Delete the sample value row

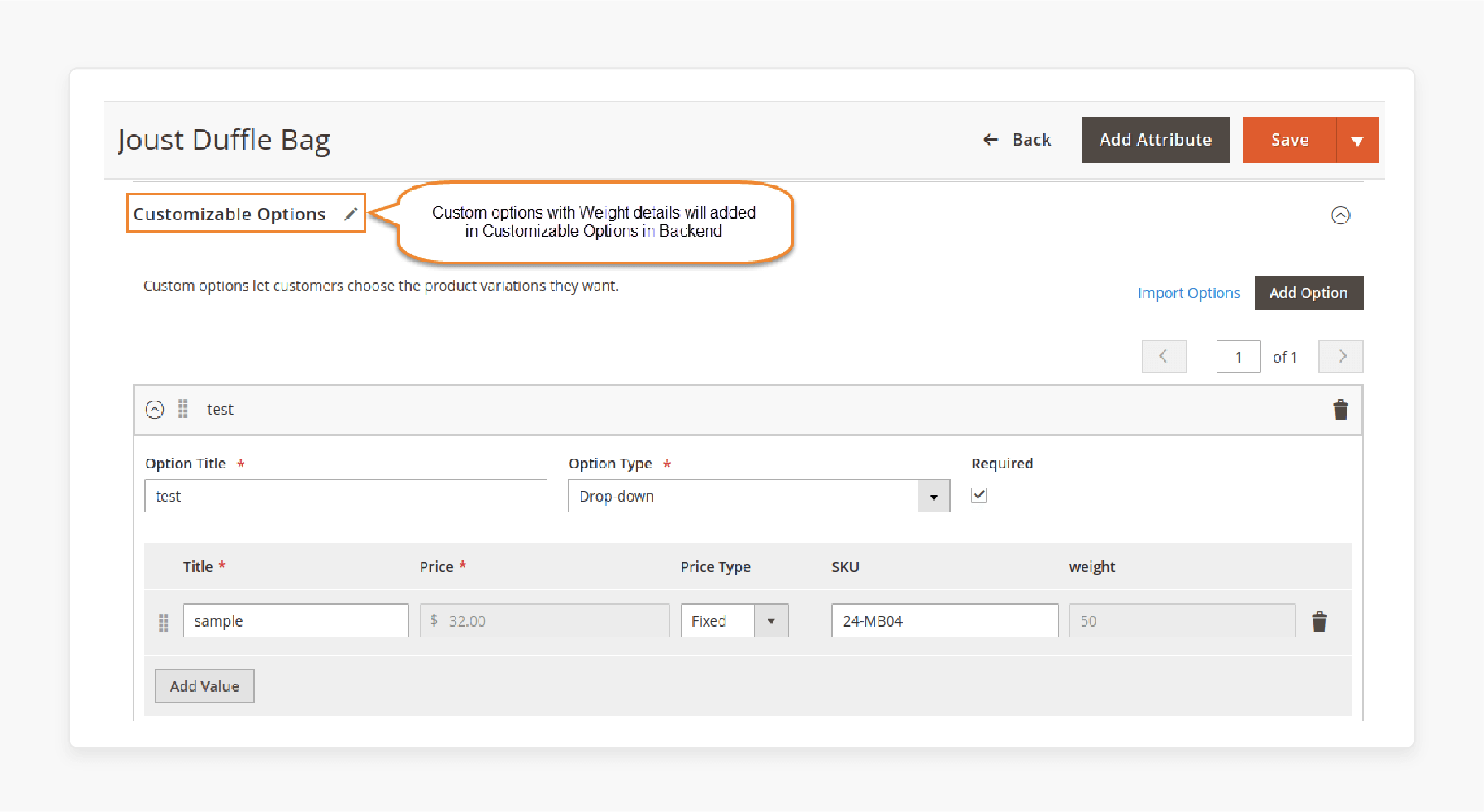(1319, 622)
